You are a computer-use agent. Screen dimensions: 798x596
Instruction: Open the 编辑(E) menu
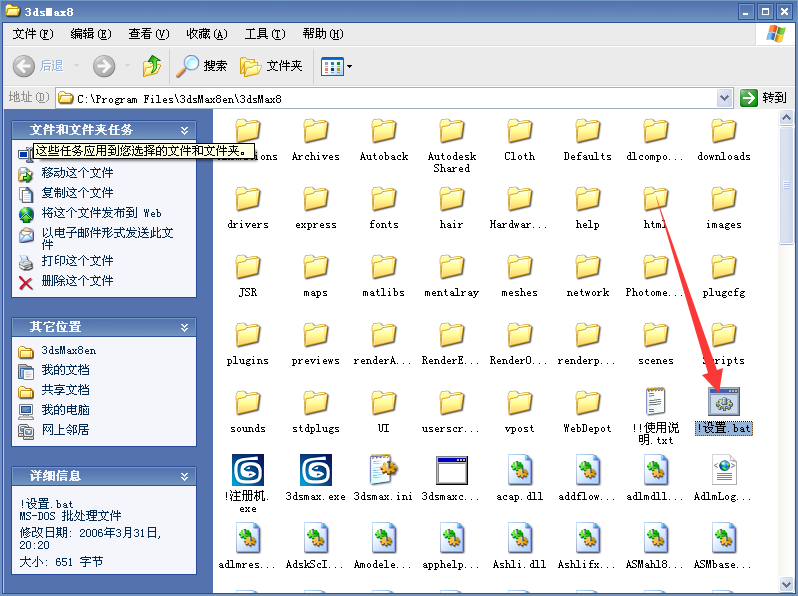coord(91,34)
